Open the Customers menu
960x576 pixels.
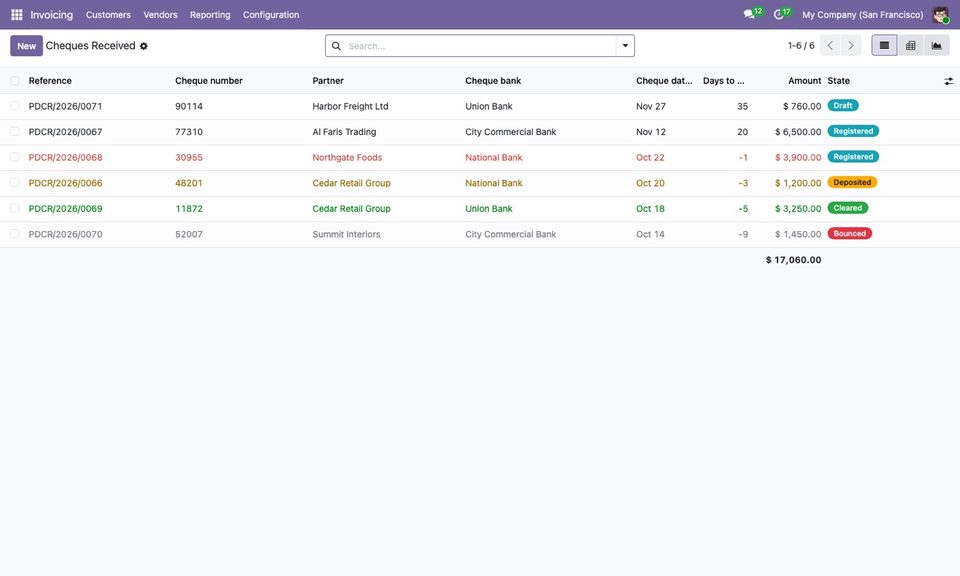(108, 15)
